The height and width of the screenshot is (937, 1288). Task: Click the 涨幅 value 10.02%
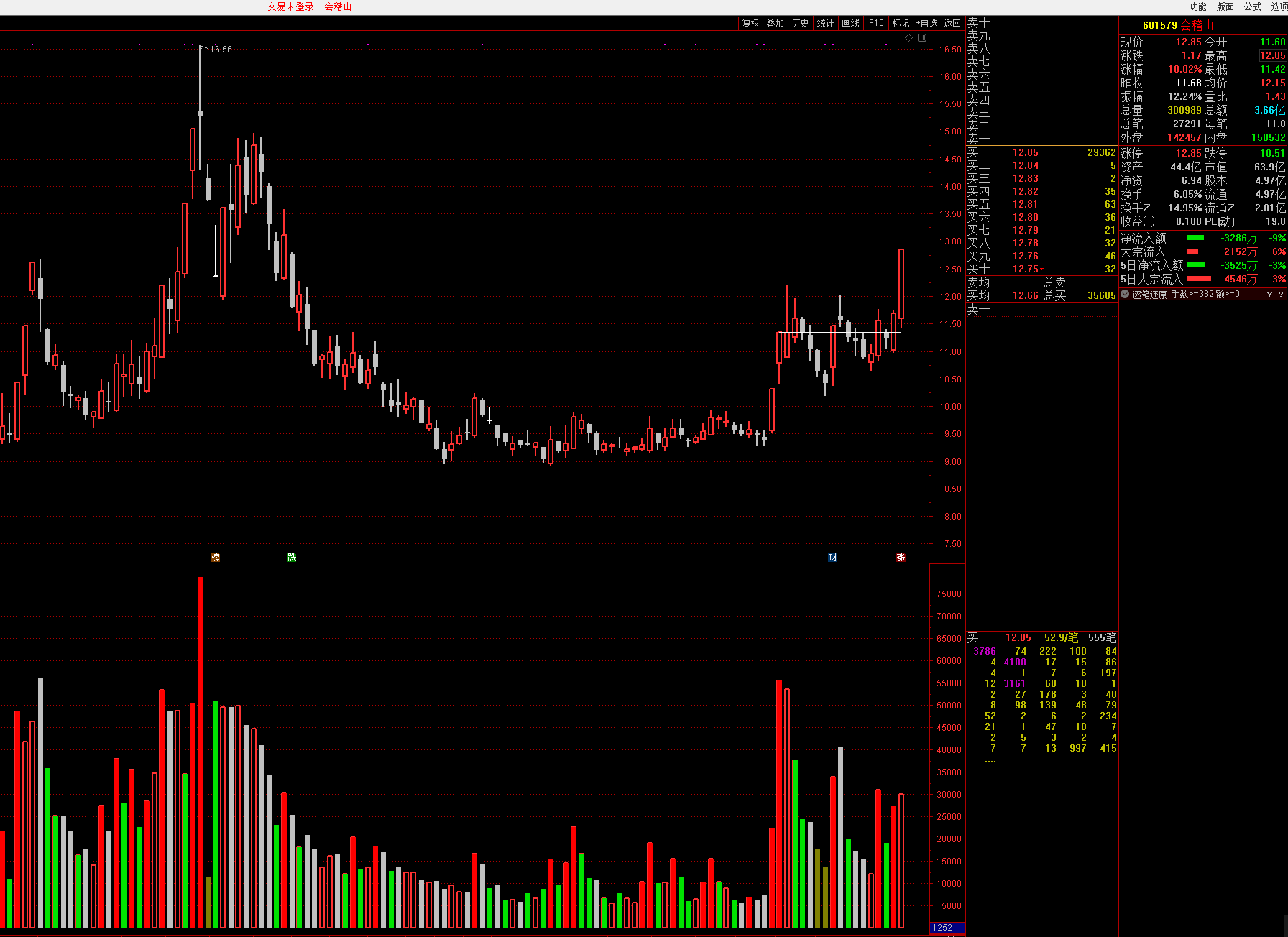[x=1185, y=69]
